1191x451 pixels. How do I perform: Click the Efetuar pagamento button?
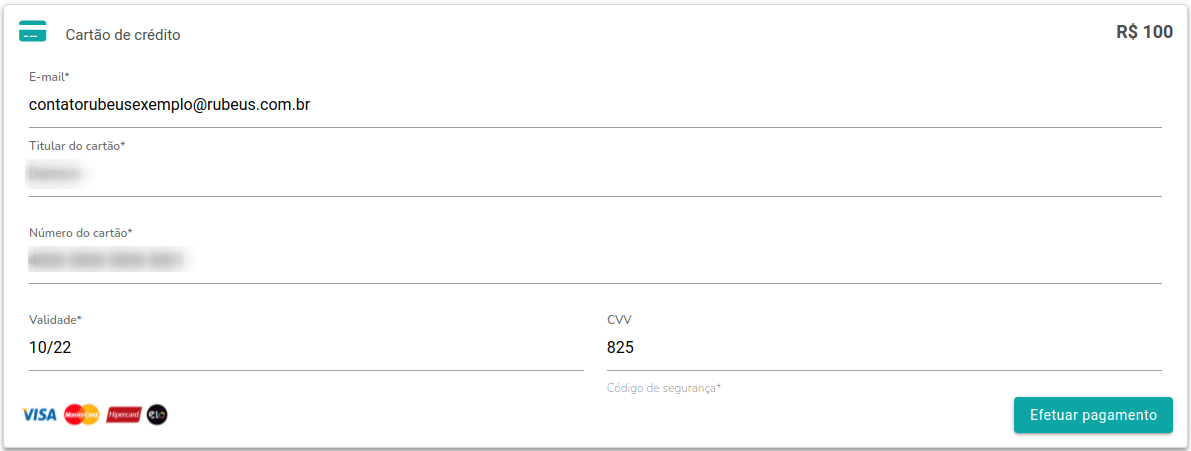click(1093, 415)
